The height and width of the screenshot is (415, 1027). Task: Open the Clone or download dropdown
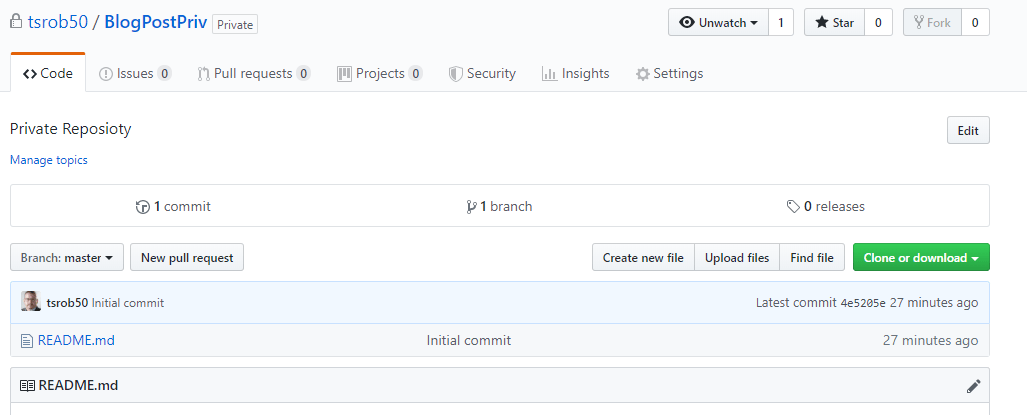921,258
